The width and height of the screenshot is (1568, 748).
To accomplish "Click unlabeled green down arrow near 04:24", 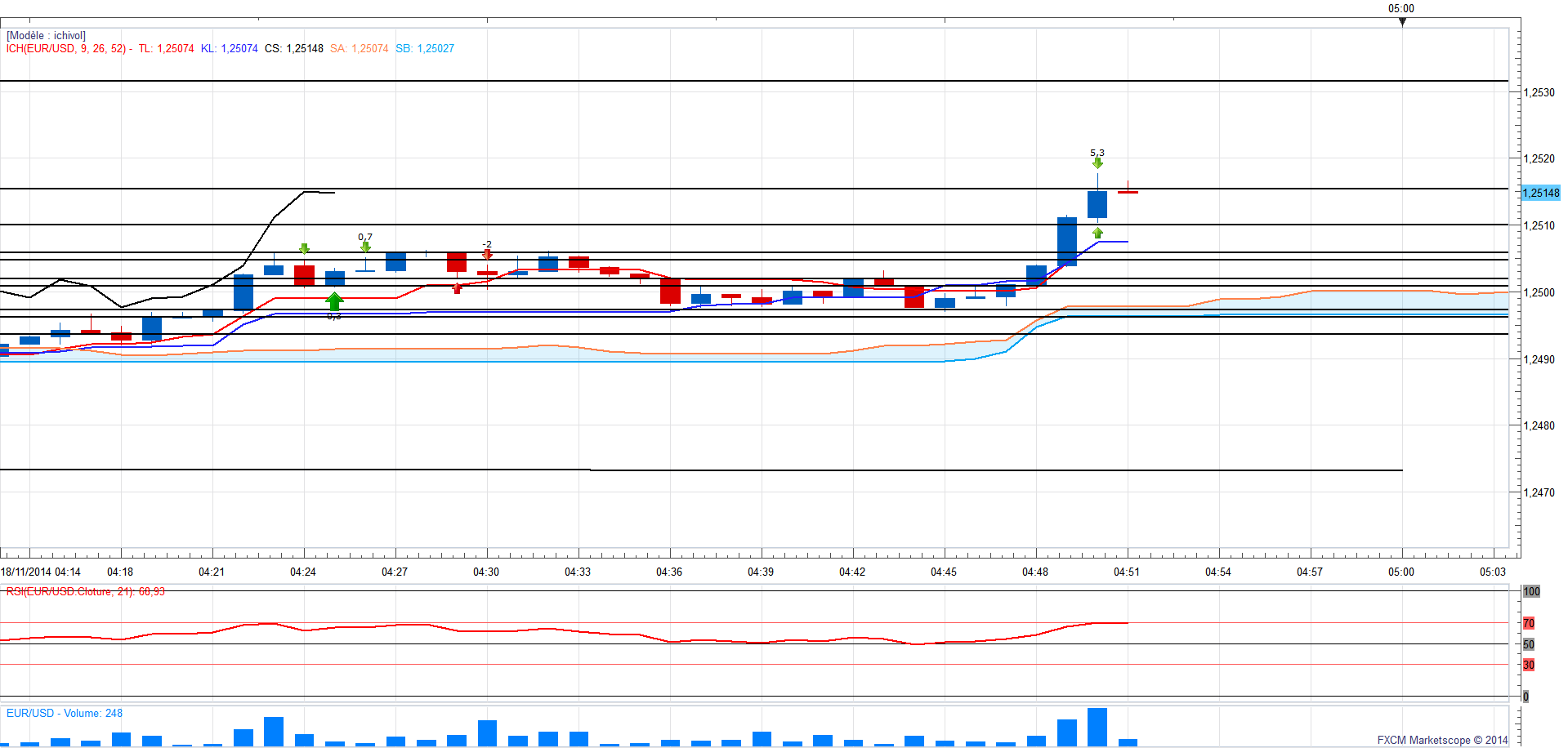I will pyautogui.click(x=304, y=249).
